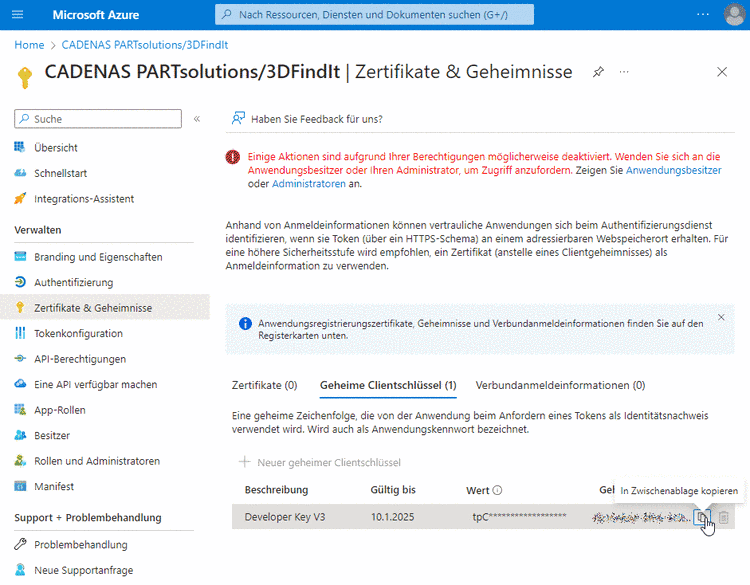Image resolution: width=750 pixels, height=585 pixels.
Task: Open the Verbundanmeldeinformationen (0) tab
Action: [x=560, y=385]
